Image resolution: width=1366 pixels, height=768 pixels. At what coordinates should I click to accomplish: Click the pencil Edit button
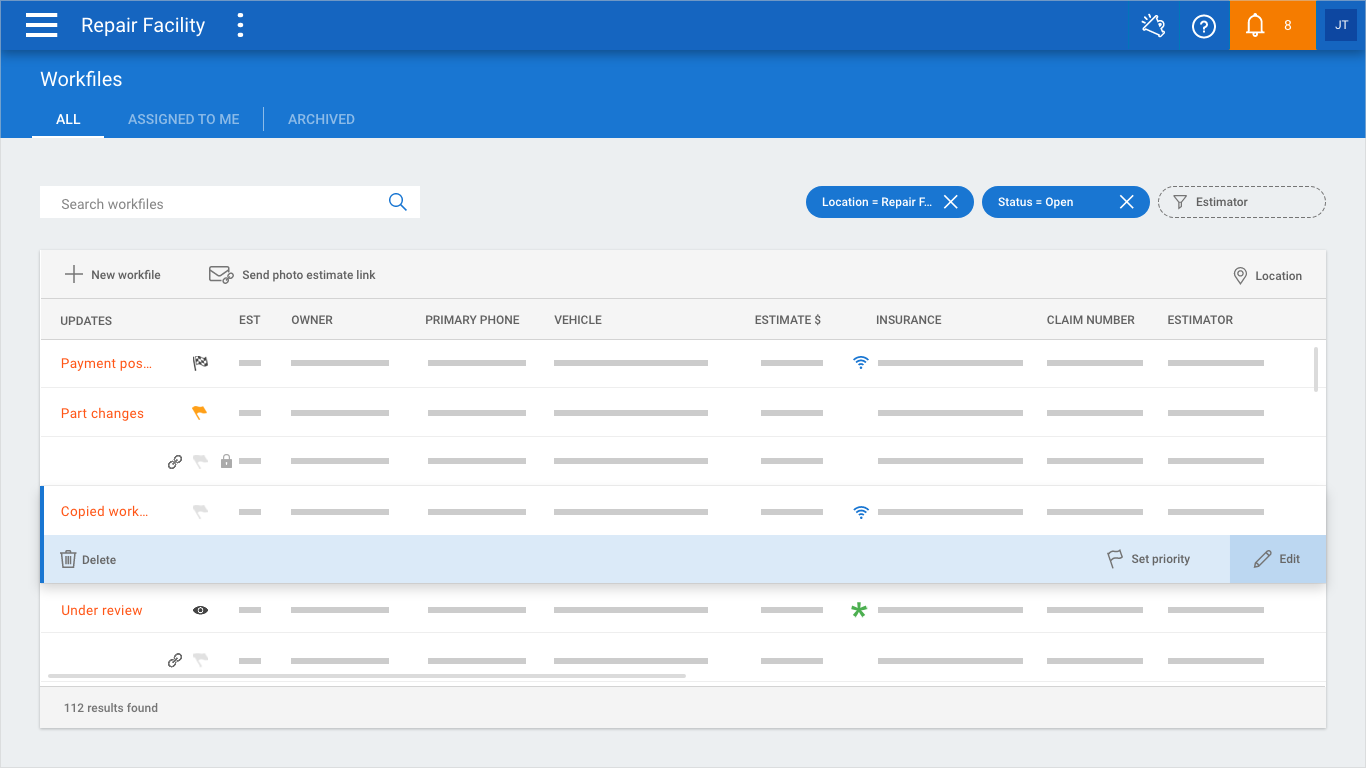1278,559
